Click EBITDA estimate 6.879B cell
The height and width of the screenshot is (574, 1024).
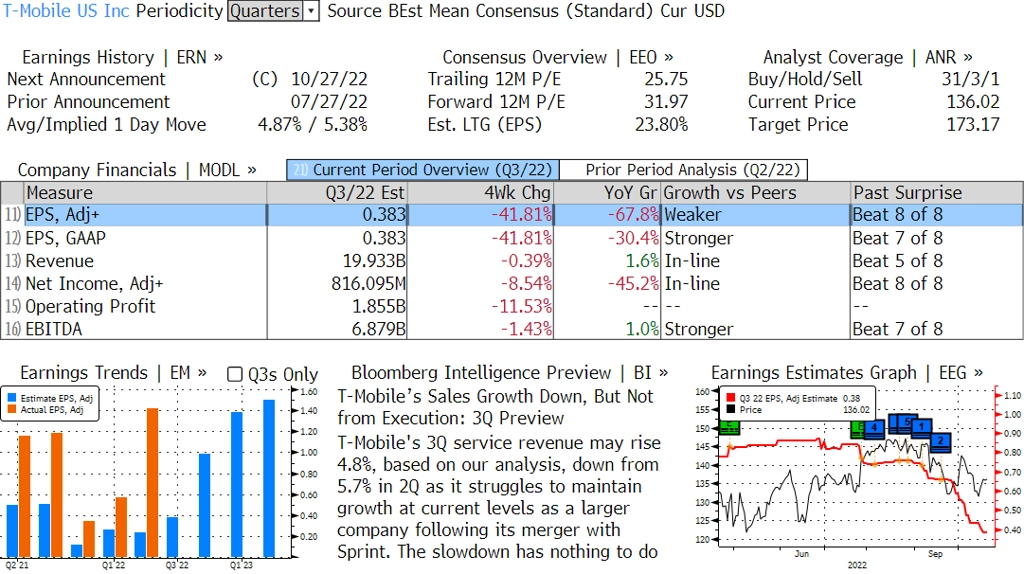point(337,329)
